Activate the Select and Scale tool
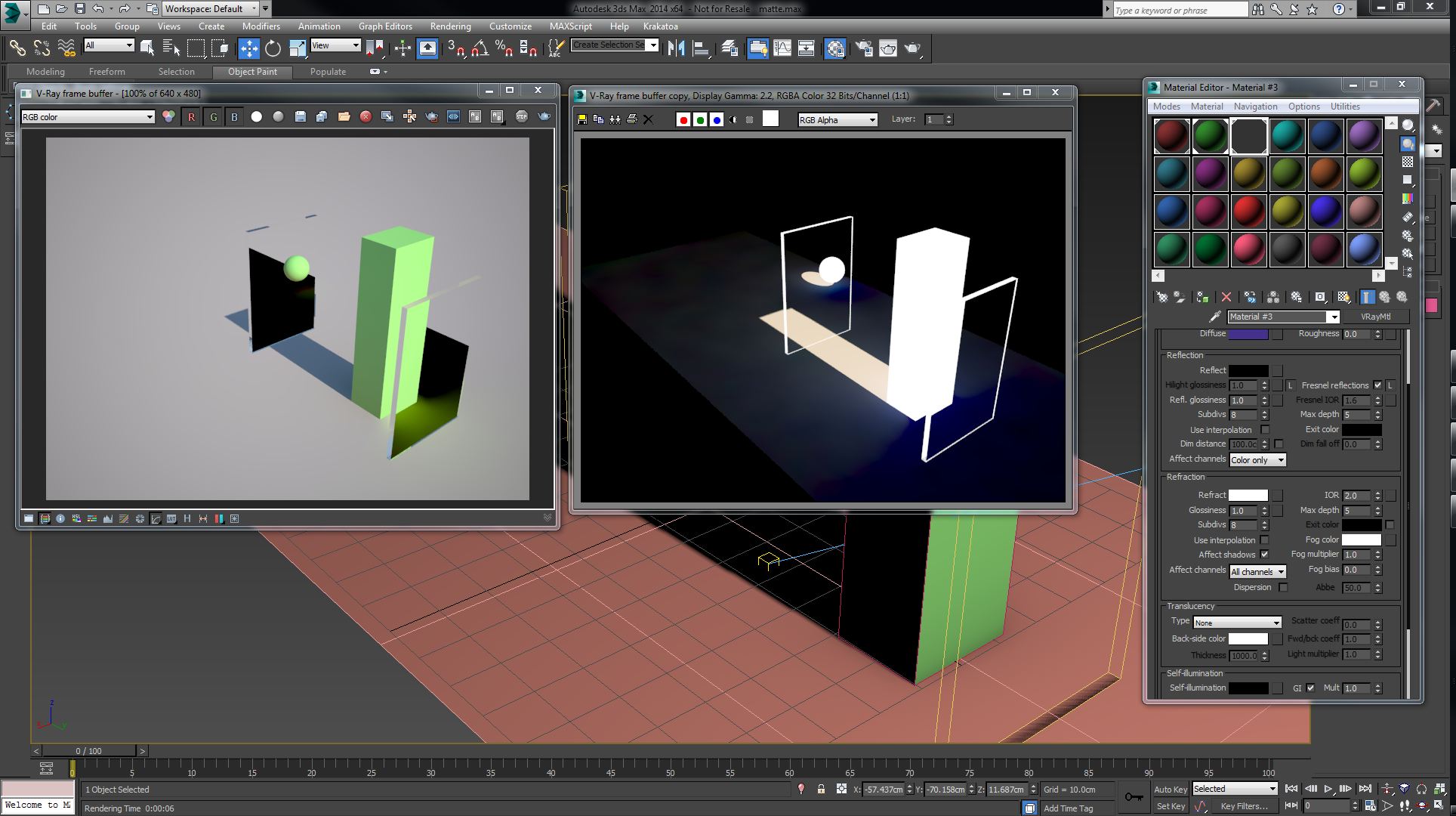The width and height of the screenshot is (1456, 816). point(298,48)
